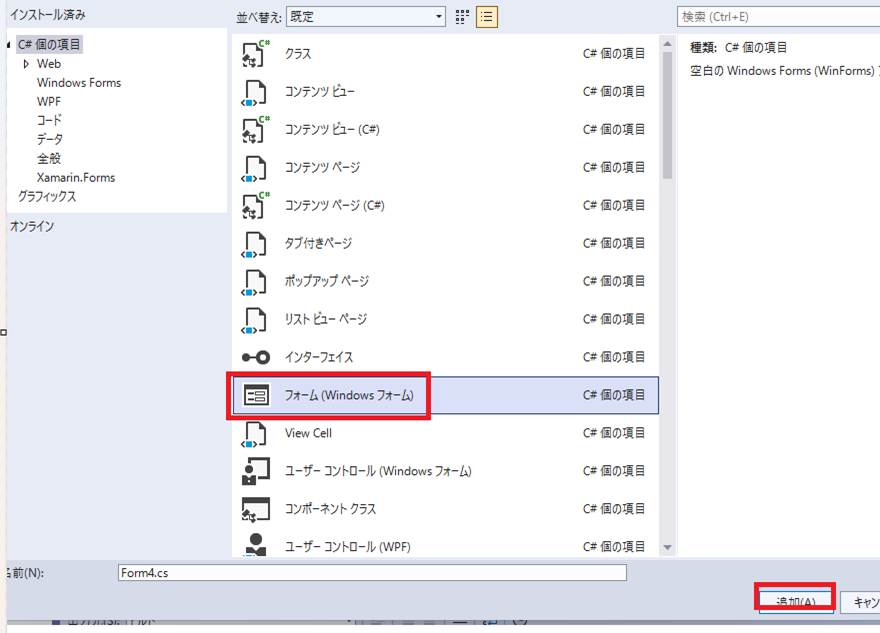Viewport: 880px width, 633px height.
Task: Open the オンライン section
Action: click(x=32, y=227)
